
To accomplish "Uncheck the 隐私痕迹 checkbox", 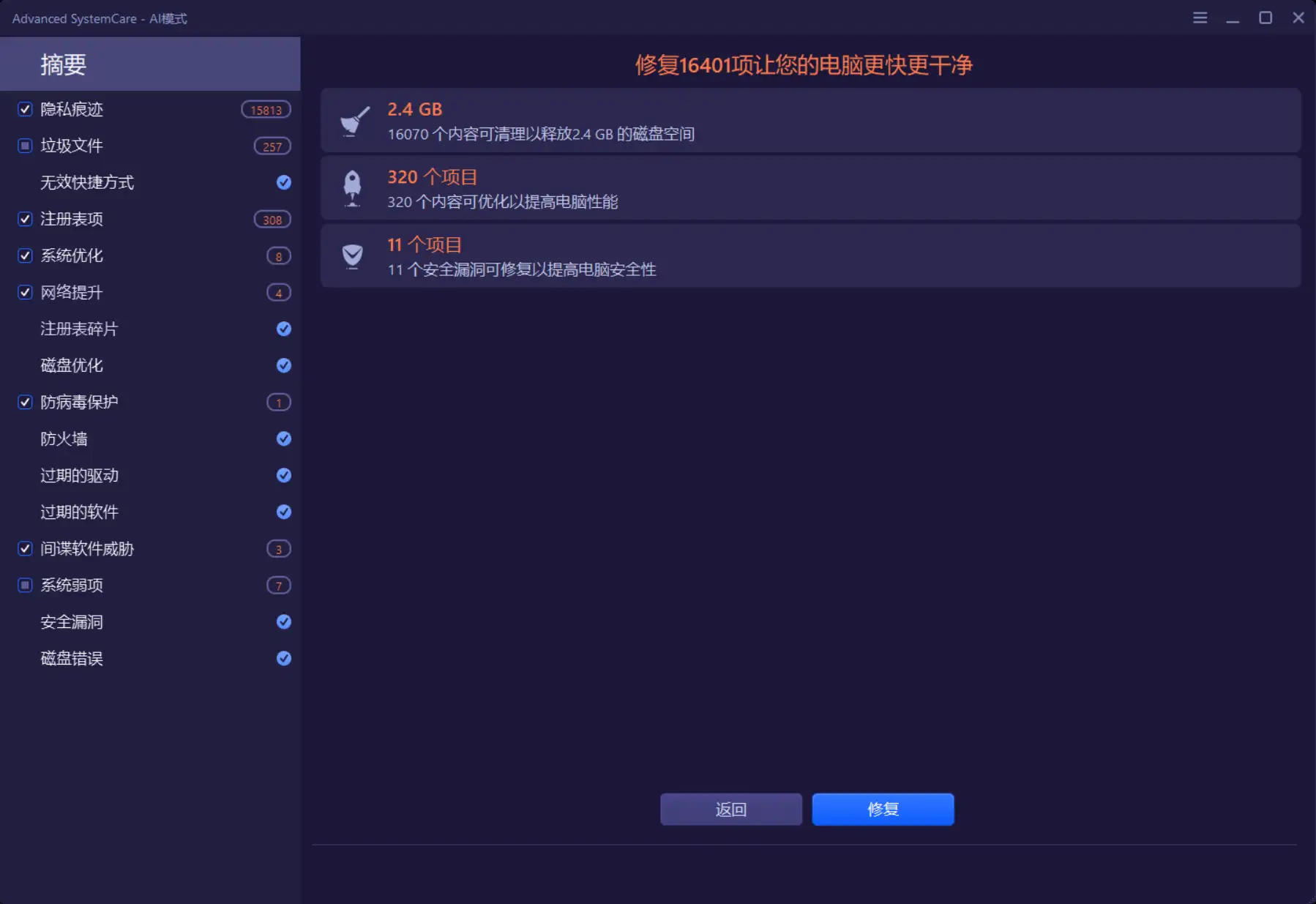I will point(24,109).
